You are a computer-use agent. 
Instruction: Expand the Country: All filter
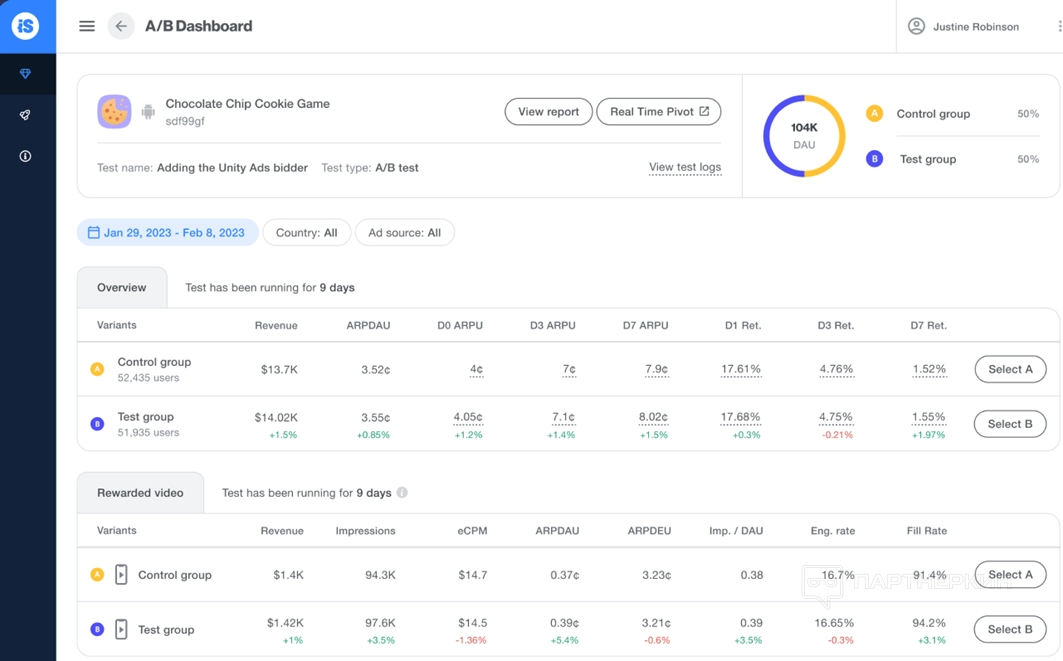coord(306,233)
